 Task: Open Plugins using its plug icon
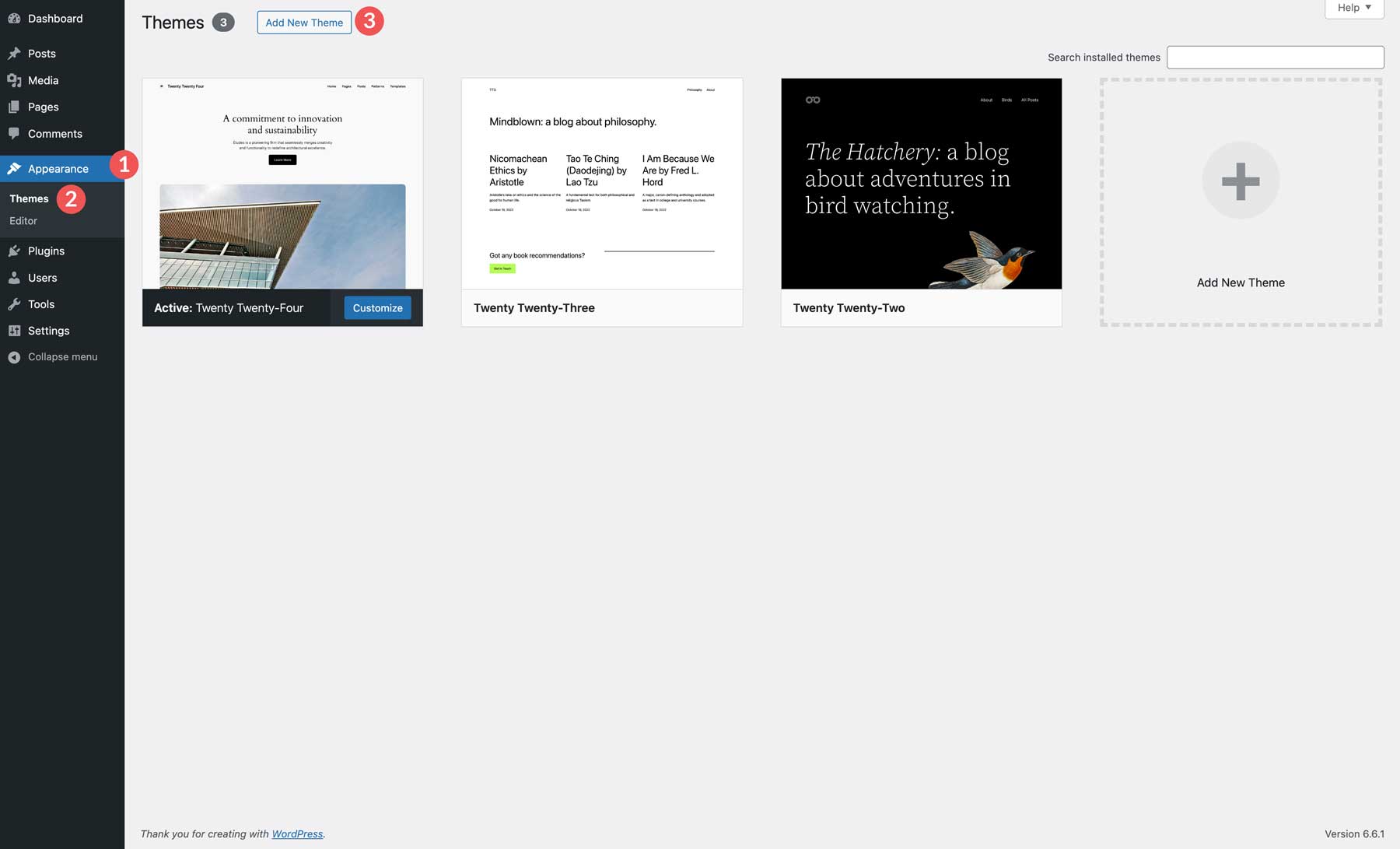pyautogui.click(x=14, y=251)
